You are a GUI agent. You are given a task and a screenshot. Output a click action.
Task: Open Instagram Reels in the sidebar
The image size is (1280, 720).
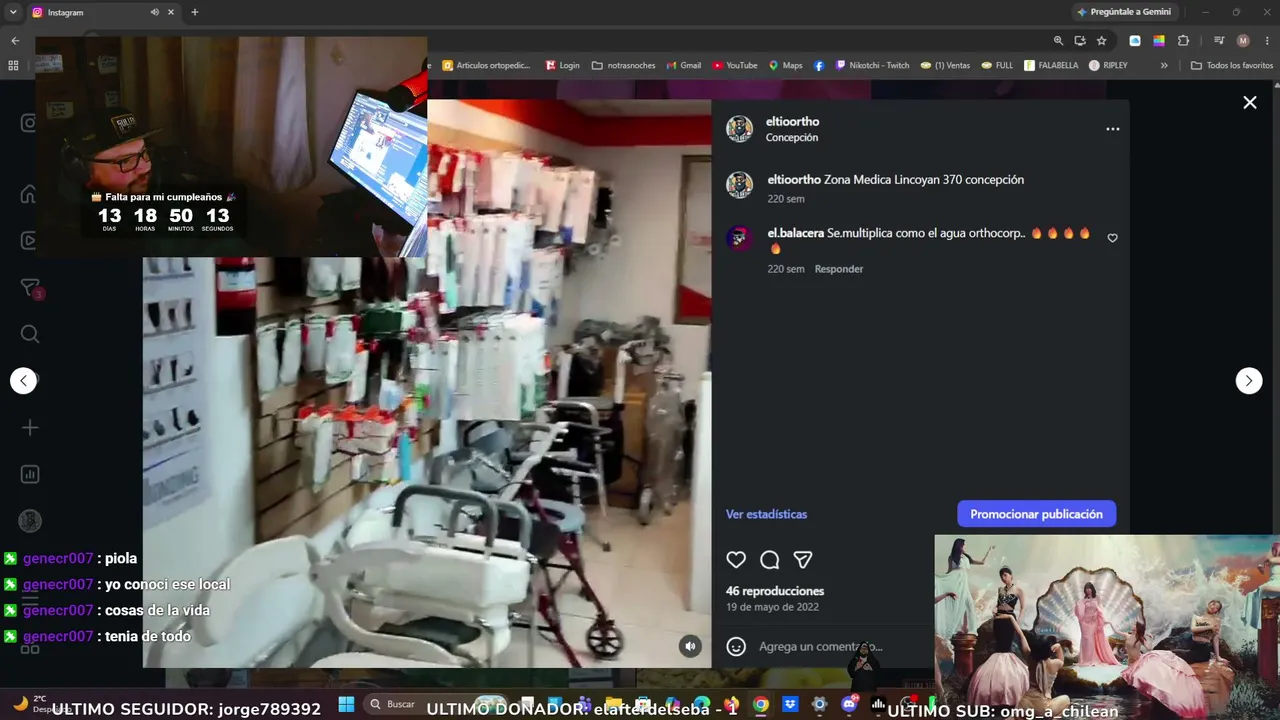point(29,241)
